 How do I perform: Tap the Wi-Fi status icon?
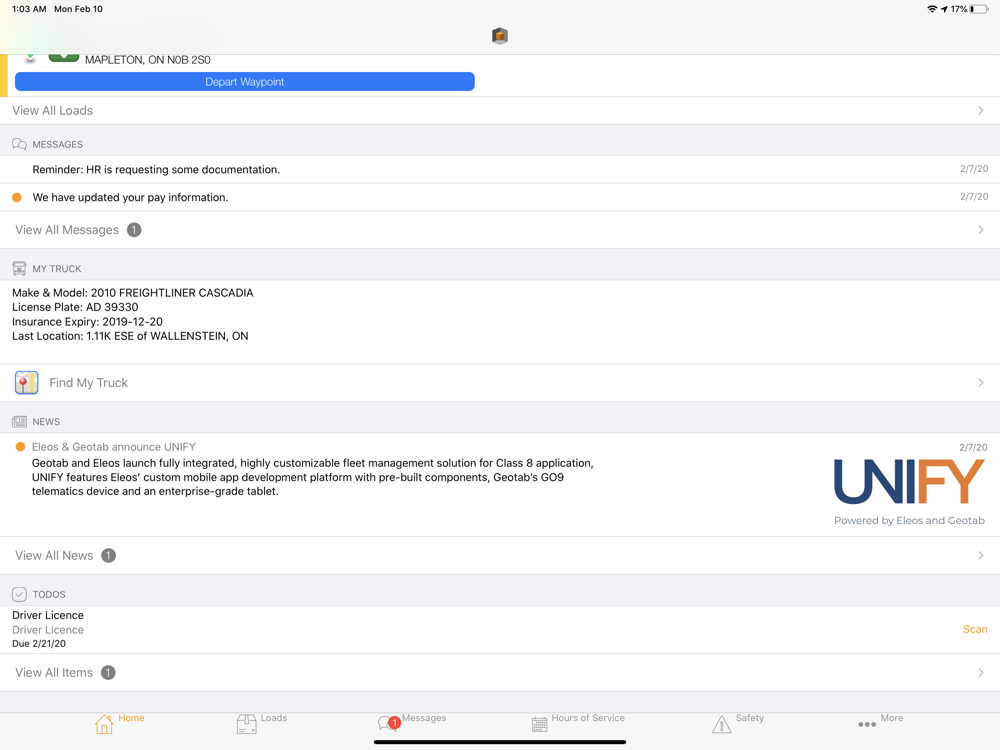[x=932, y=9]
